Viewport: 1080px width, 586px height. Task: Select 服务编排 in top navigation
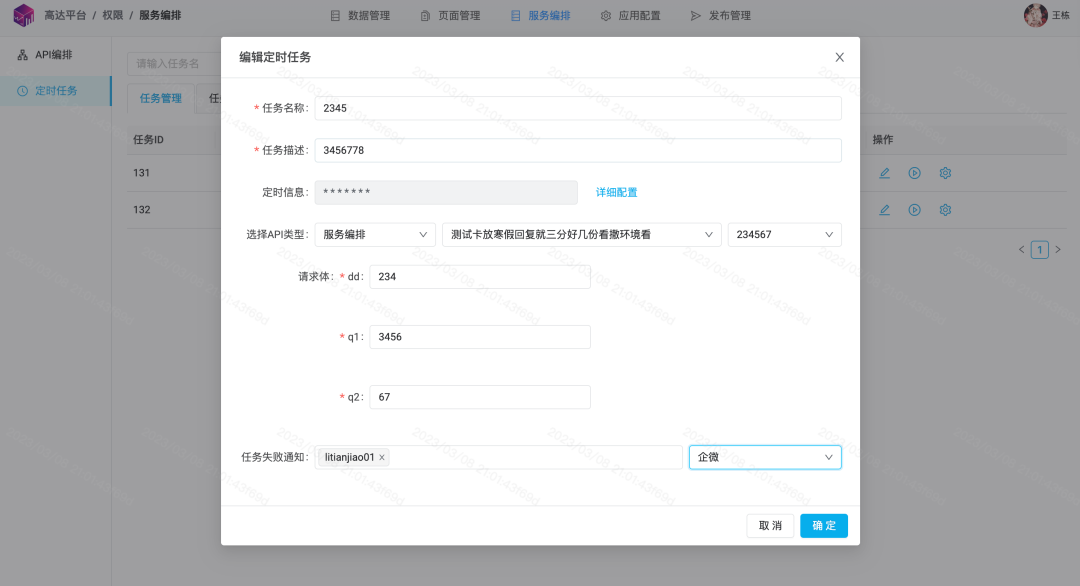click(x=541, y=15)
